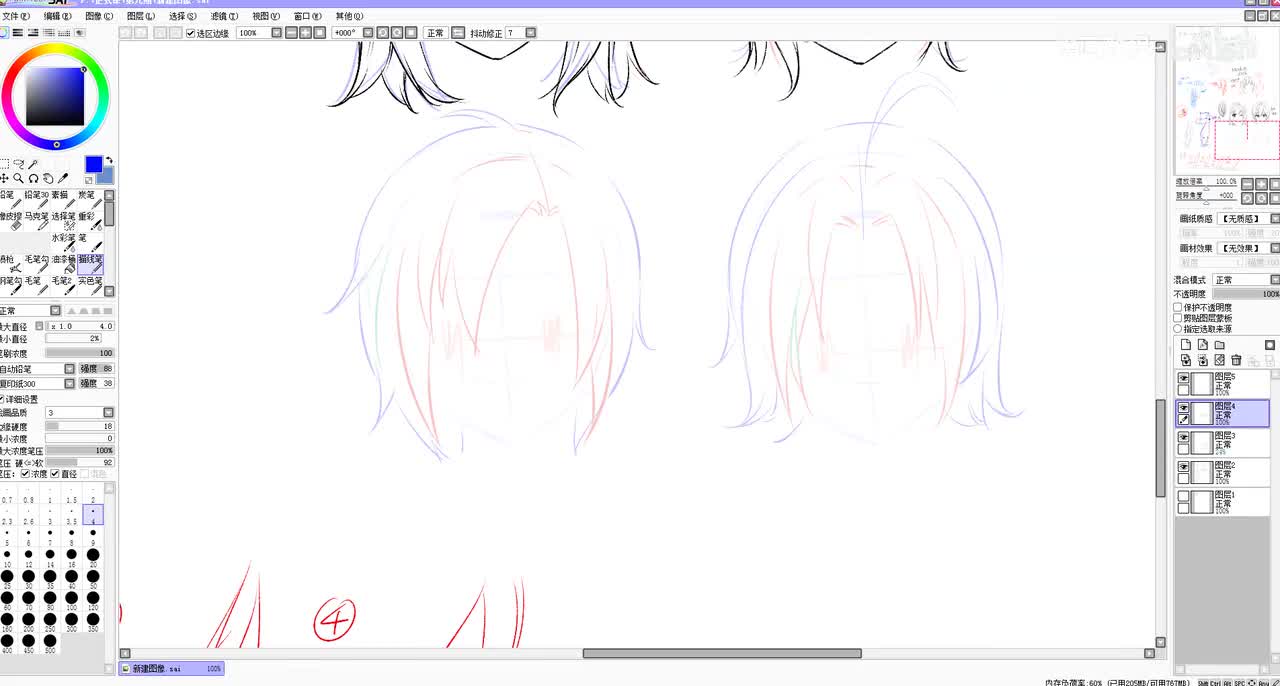This screenshot has width=1280, height=686.
Task: Select 指定选取来源 radio option
Action: tap(1178, 329)
